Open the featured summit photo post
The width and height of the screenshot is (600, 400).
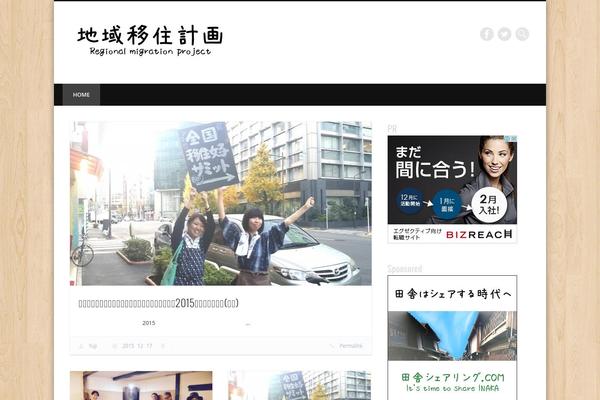[221, 203]
